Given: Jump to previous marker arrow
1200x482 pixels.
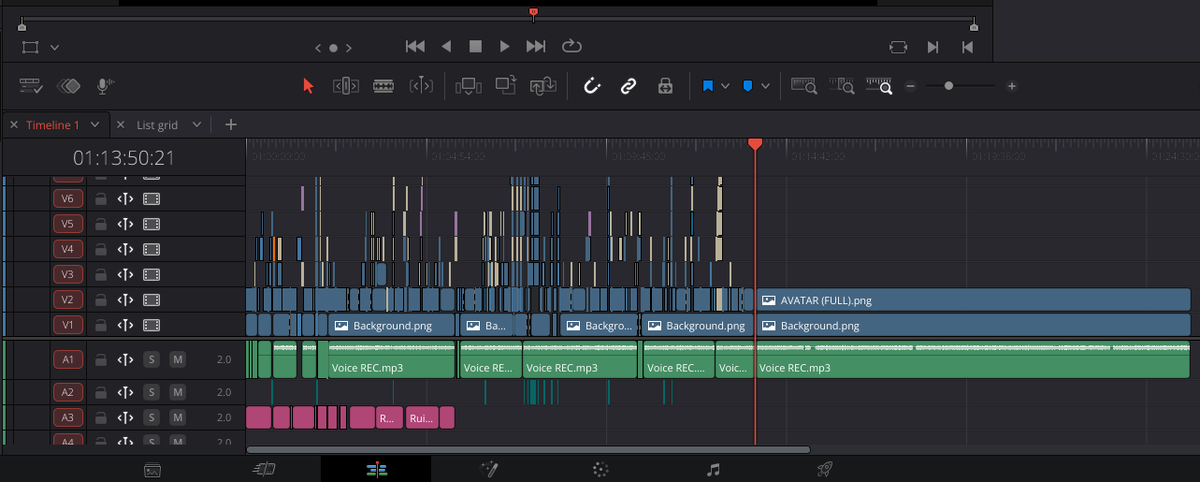Looking at the screenshot, I should tap(318, 47).
